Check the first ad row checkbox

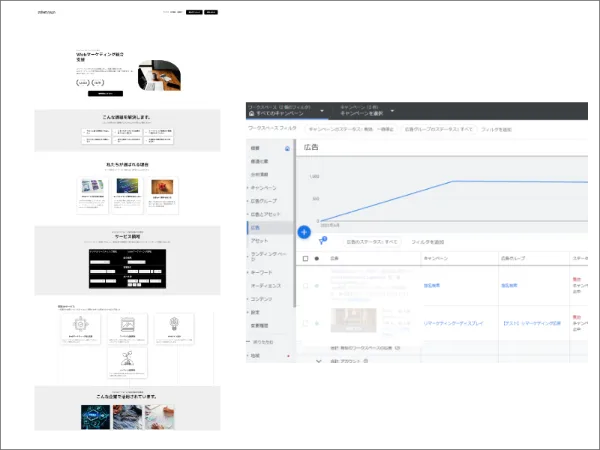[306, 286]
